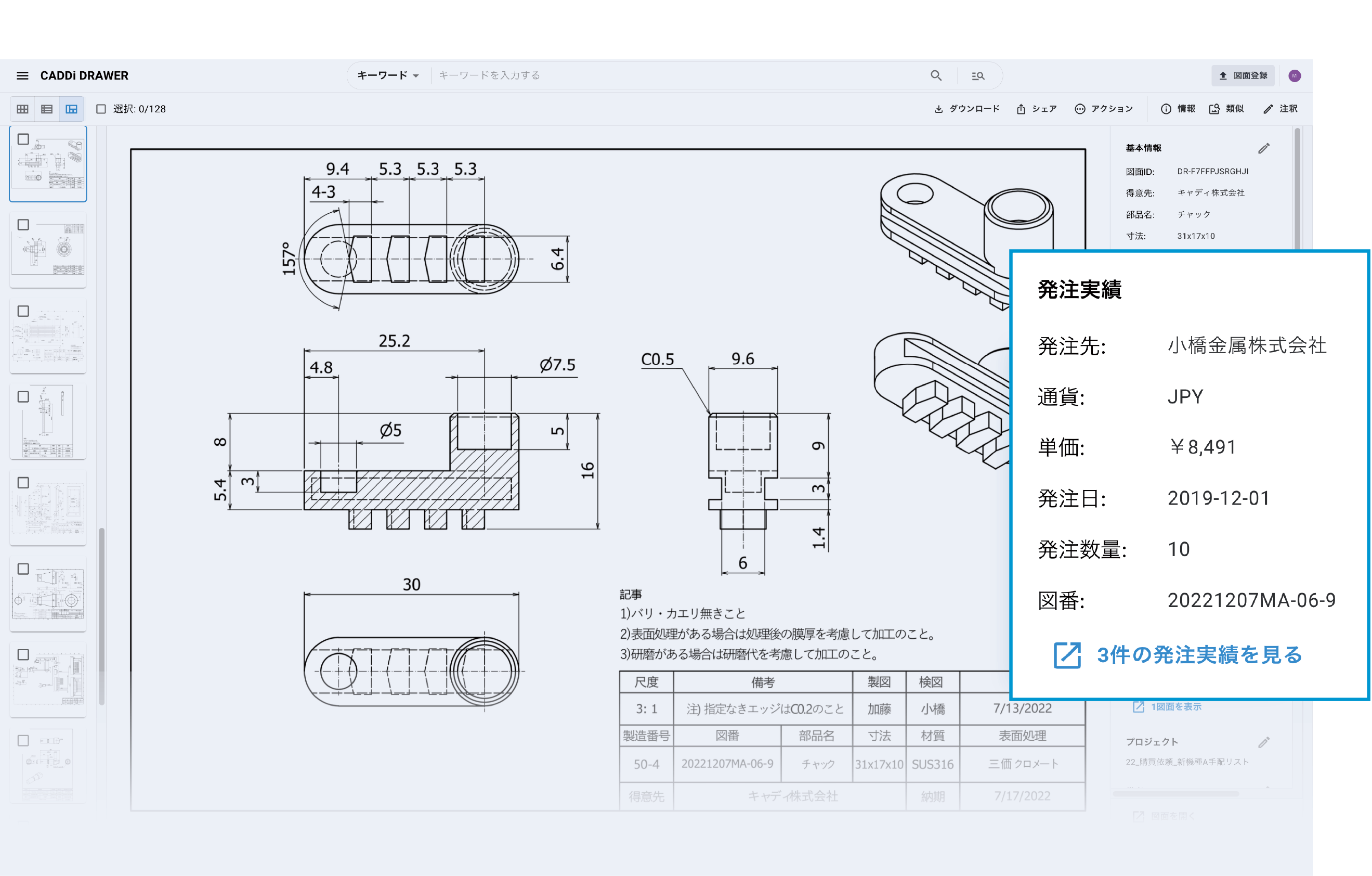Click the search magnifier icon
Viewport: 1372px width, 876px height.
[x=936, y=75]
